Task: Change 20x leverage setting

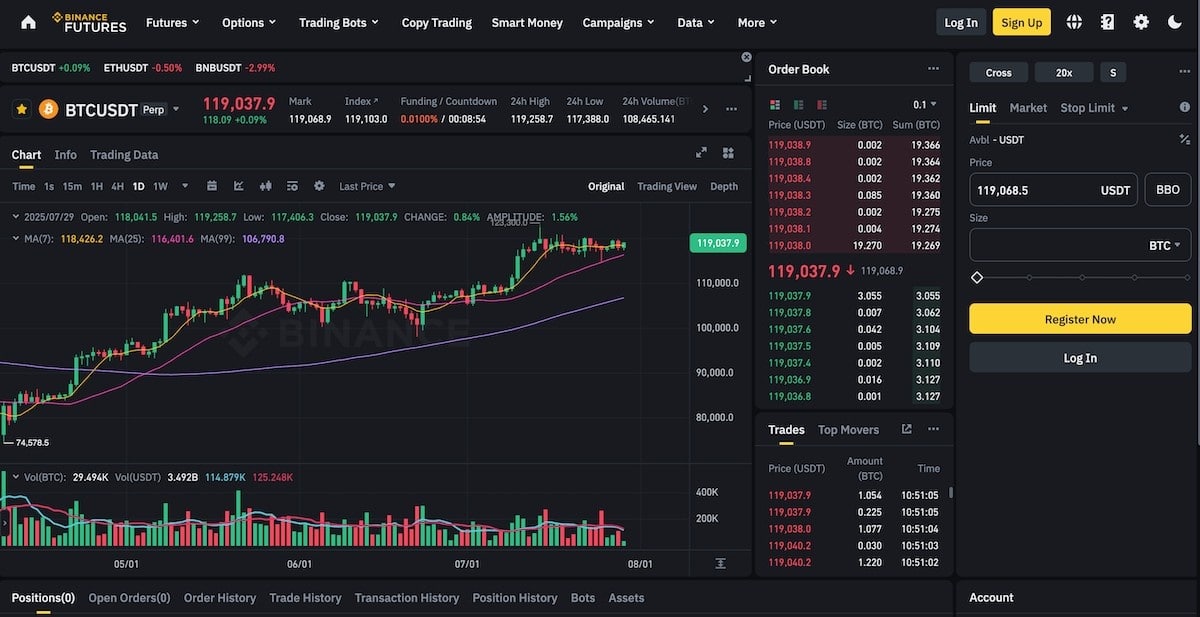Action: click(x=1064, y=72)
